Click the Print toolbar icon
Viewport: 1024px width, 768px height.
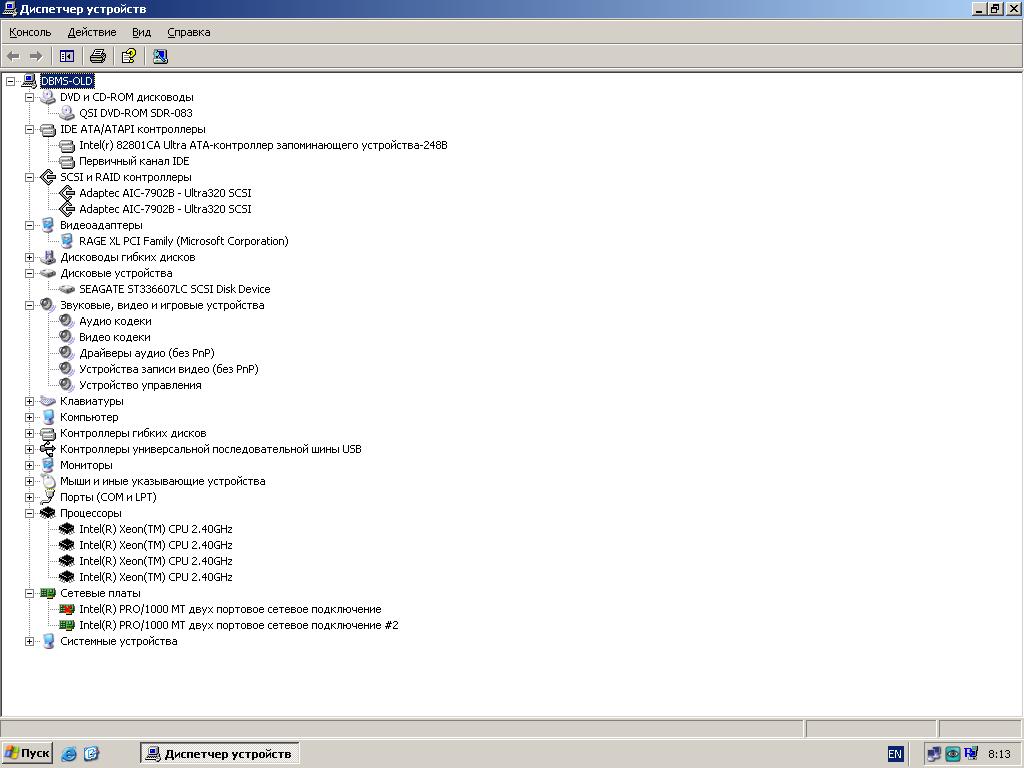pos(98,57)
